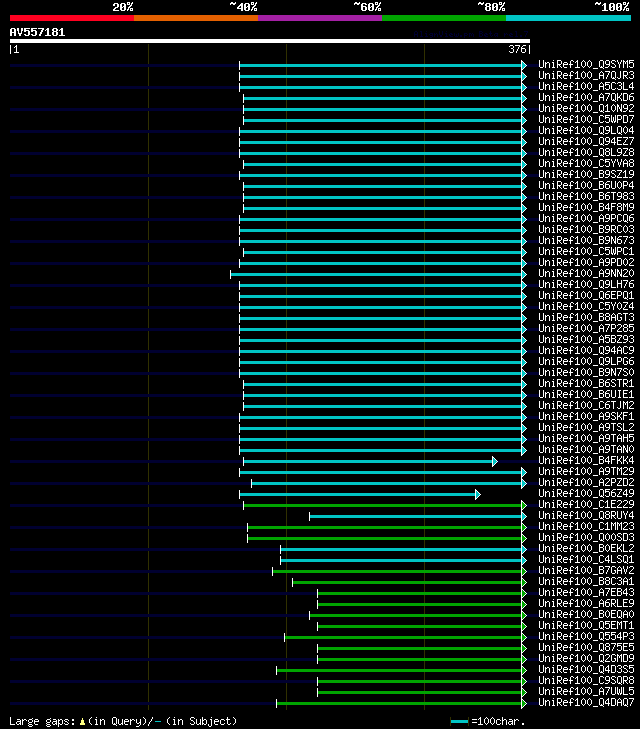Click label UniRef100_Q4DAQ7

coord(586,702)
